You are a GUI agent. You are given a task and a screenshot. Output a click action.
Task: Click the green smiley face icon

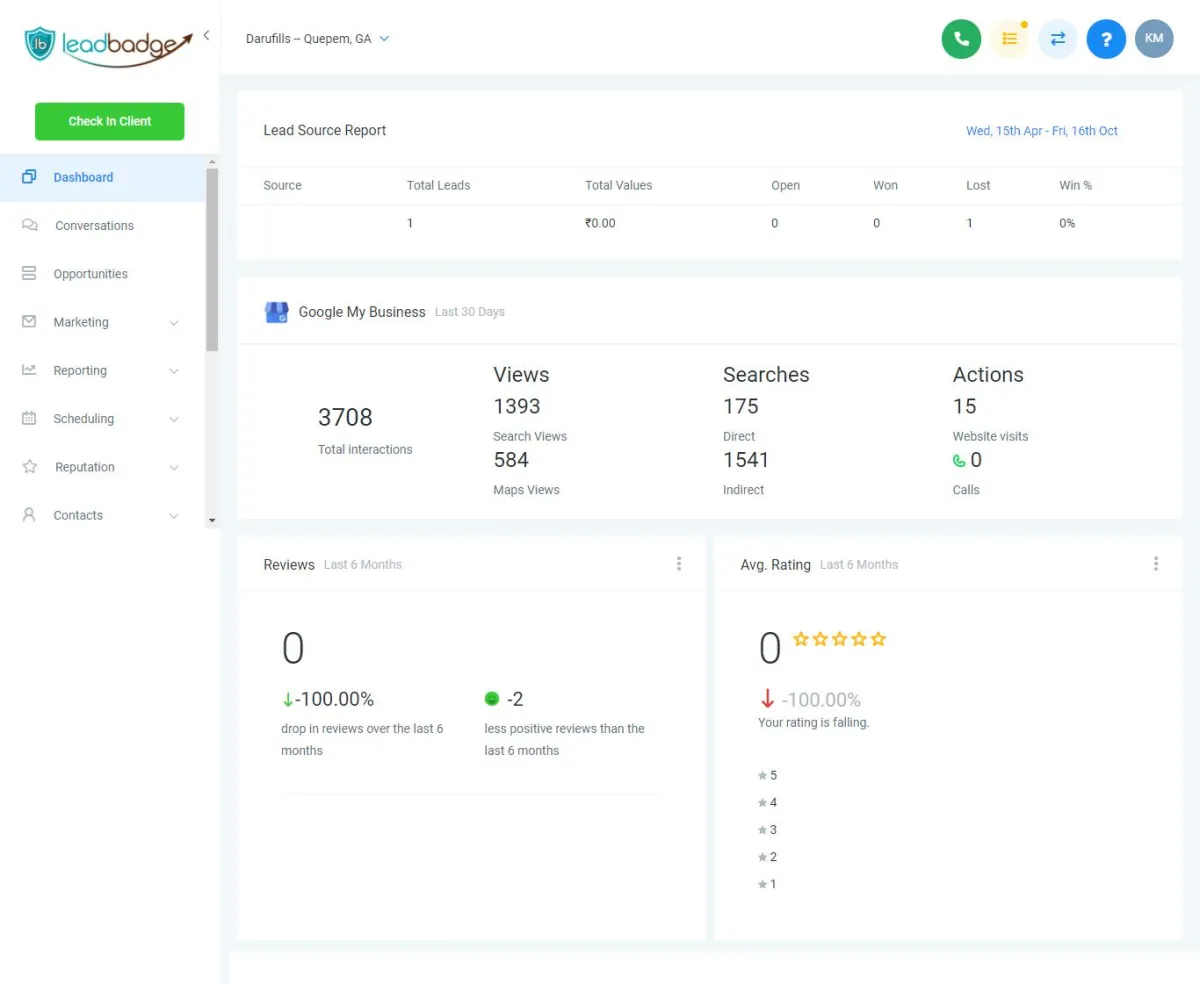click(492, 699)
